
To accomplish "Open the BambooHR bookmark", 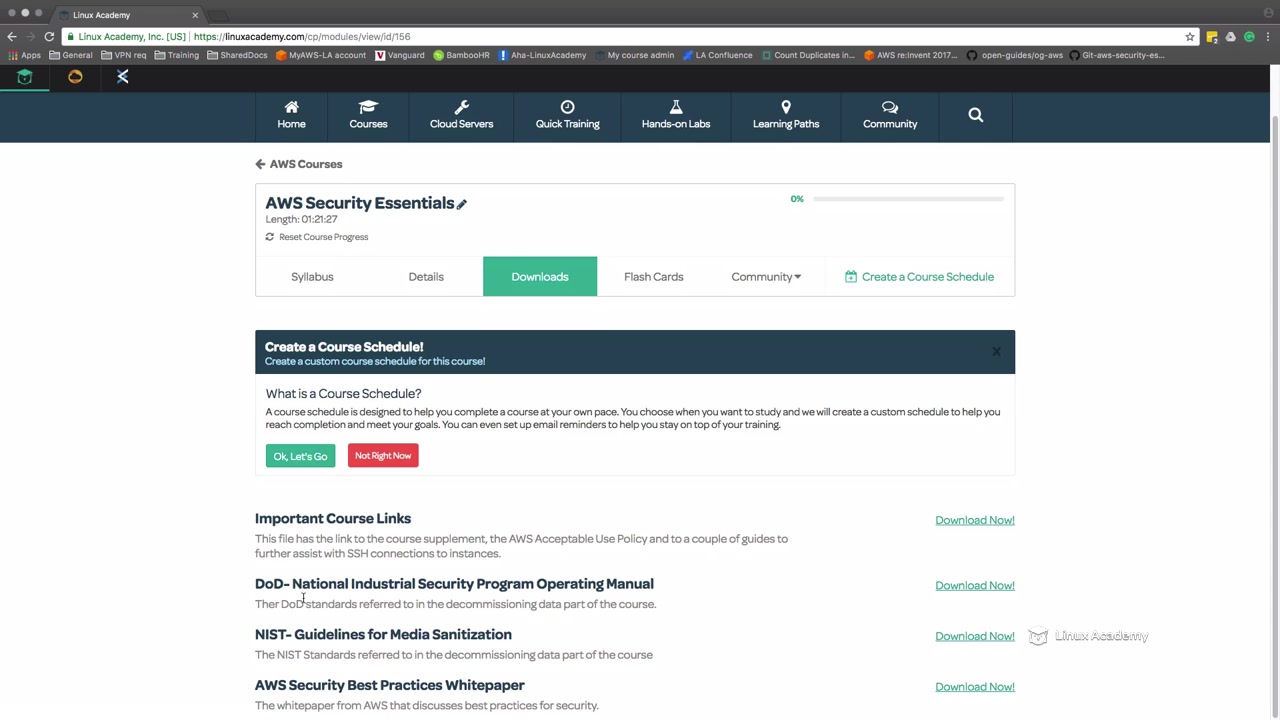I will click(462, 55).
